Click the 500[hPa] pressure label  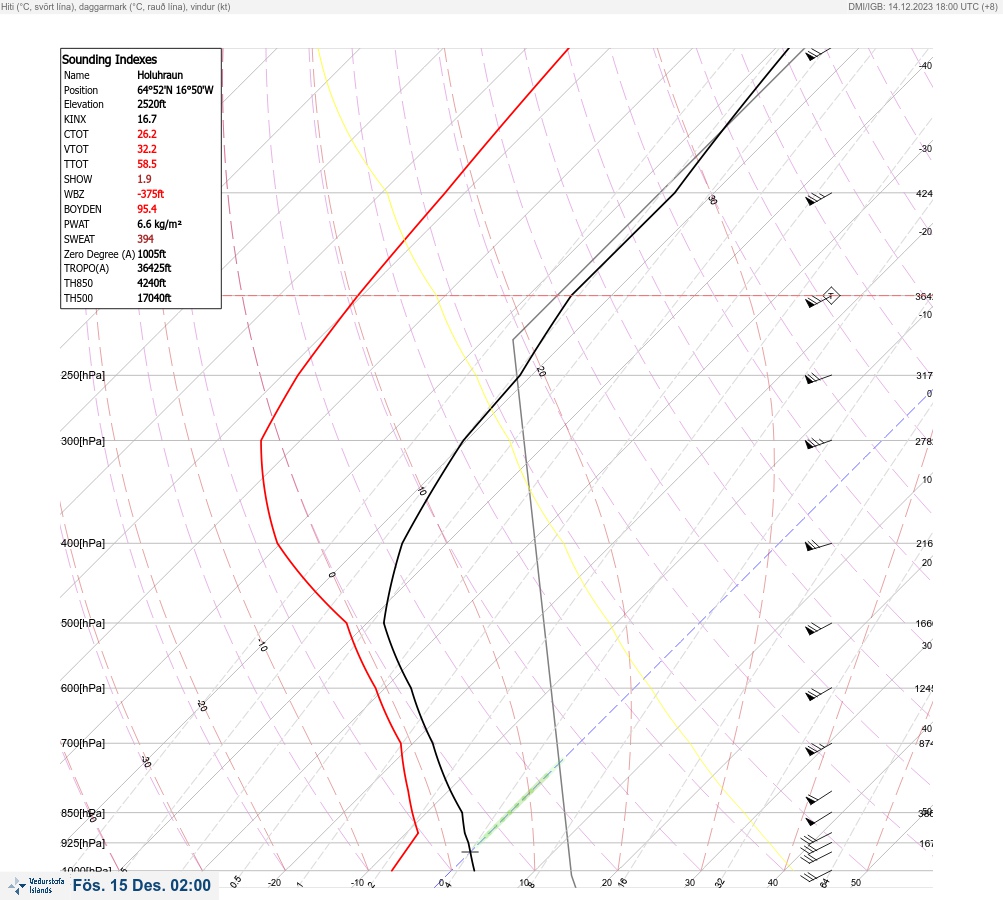[83, 623]
